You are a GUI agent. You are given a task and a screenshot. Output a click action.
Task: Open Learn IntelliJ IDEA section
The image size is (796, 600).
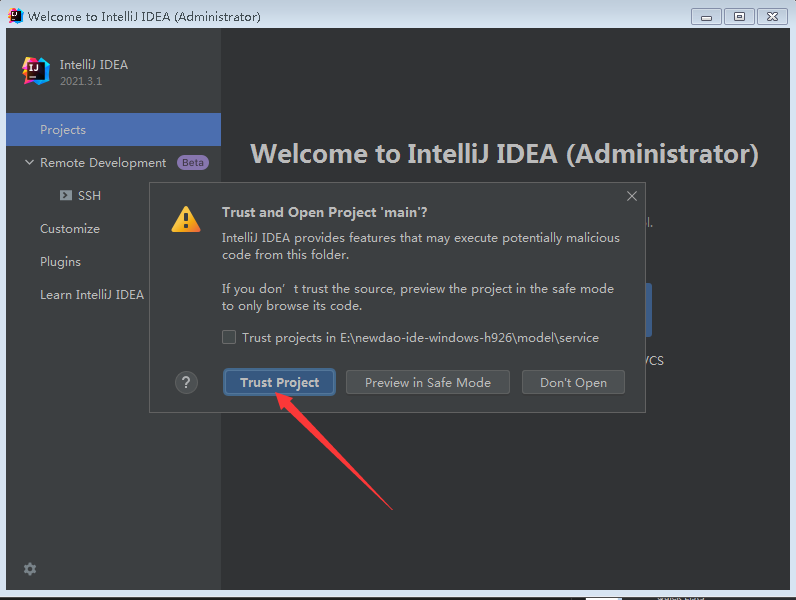click(92, 294)
